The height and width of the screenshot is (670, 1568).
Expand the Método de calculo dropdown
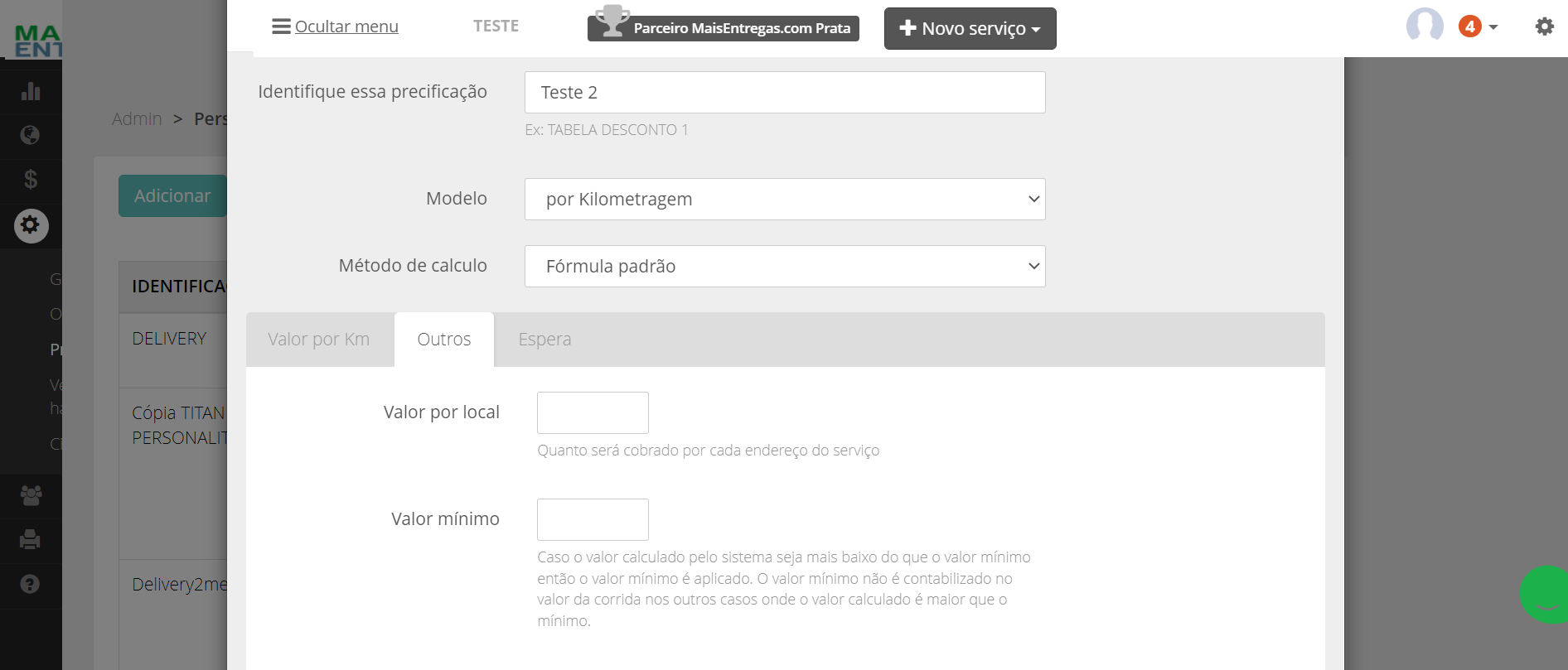[x=785, y=266]
